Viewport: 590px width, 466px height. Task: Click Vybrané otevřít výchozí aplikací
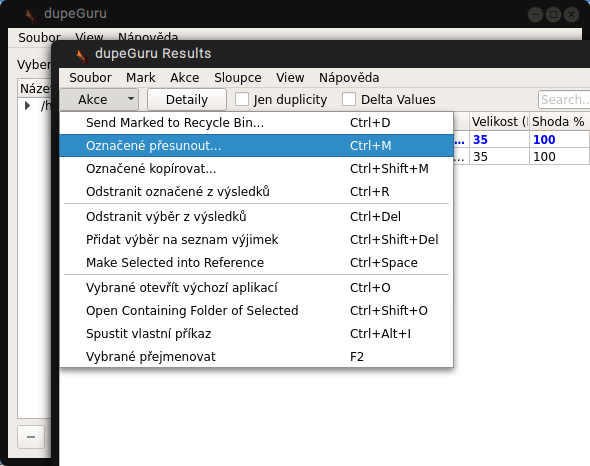coord(256,288)
